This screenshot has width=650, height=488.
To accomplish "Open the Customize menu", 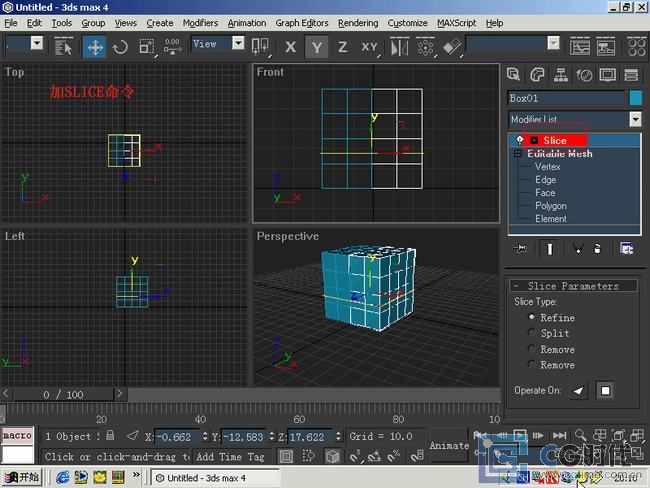I will point(407,23).
